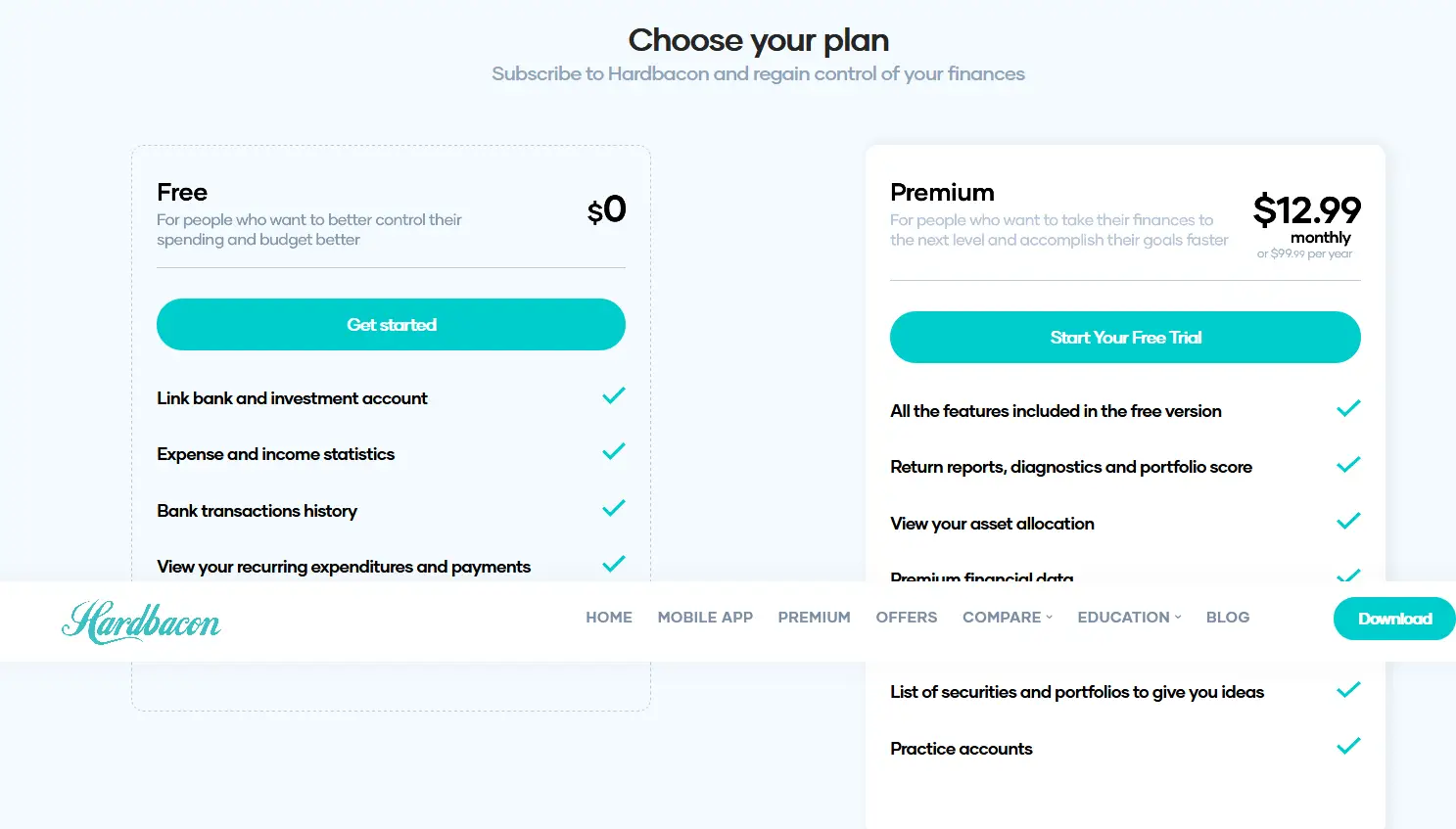Click the checkmark beside Bank transactions history
Screen dimensions: 1456x829
pyautogui.click(x=613, y=508)
